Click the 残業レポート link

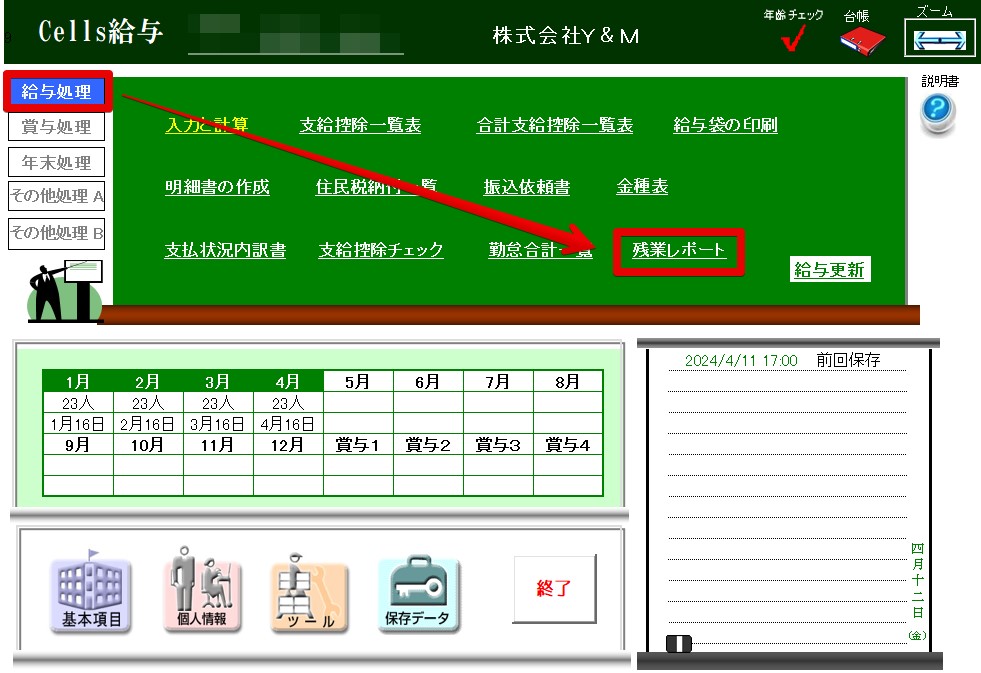tap(679, 250)
